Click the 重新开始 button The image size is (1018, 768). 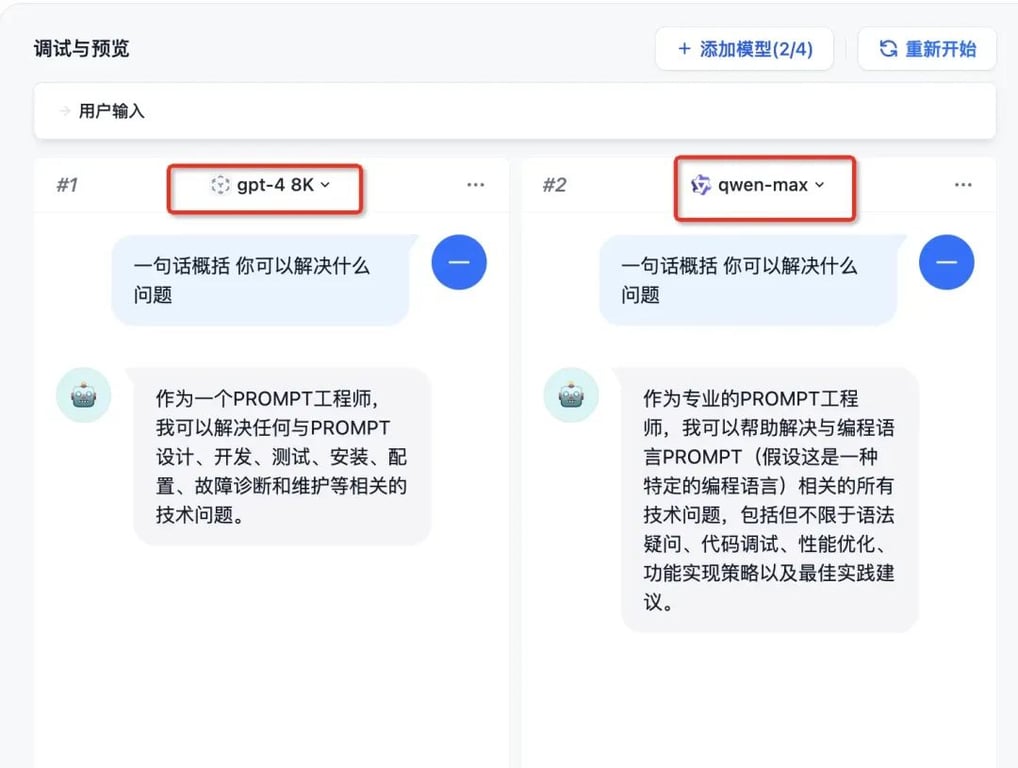pos(927,48)
